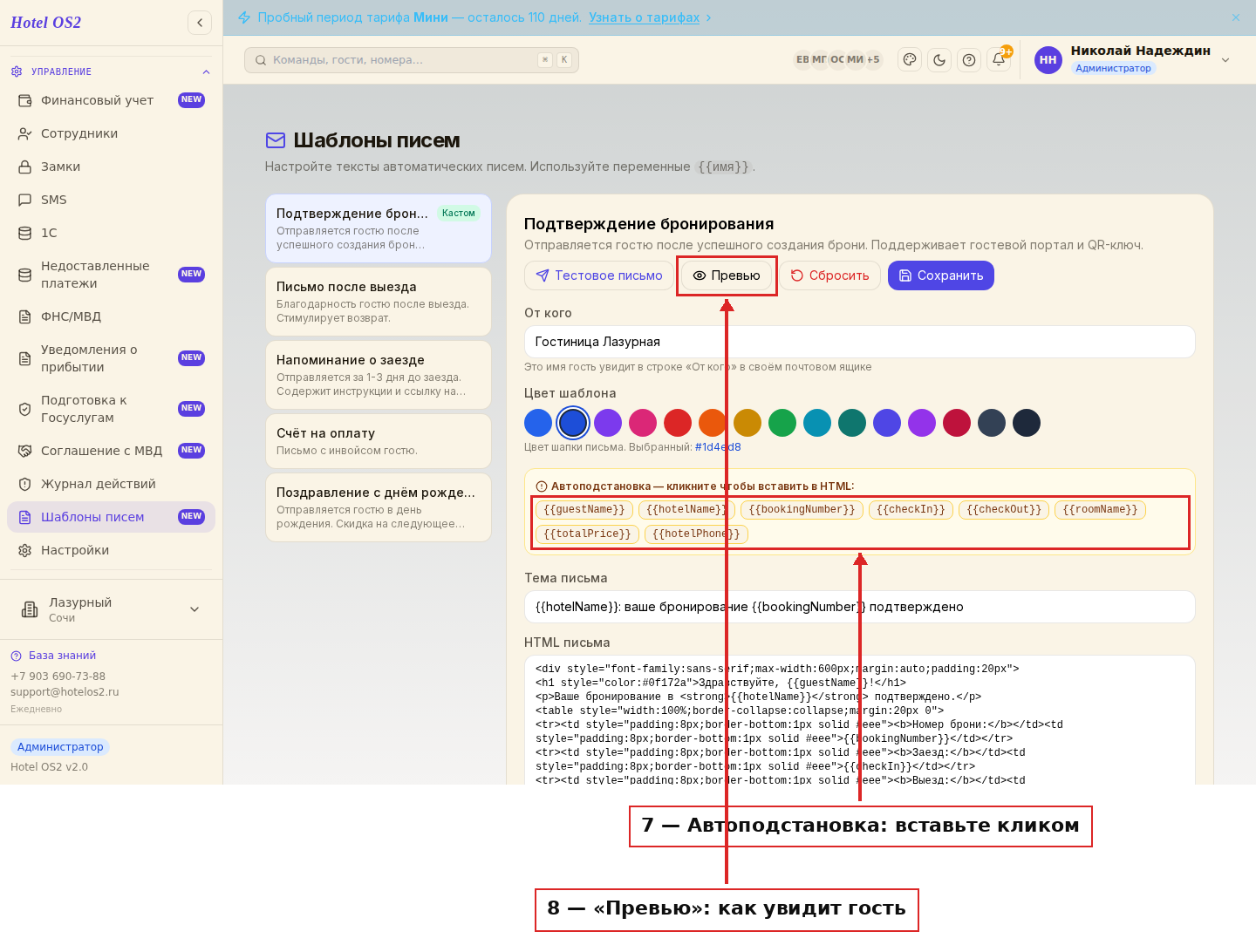Send a Тестовое письмо

598,275
